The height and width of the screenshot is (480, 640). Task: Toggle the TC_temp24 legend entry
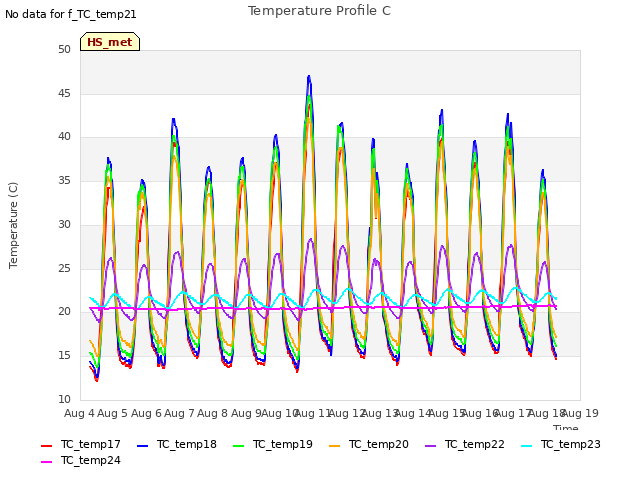click(81, 460)
